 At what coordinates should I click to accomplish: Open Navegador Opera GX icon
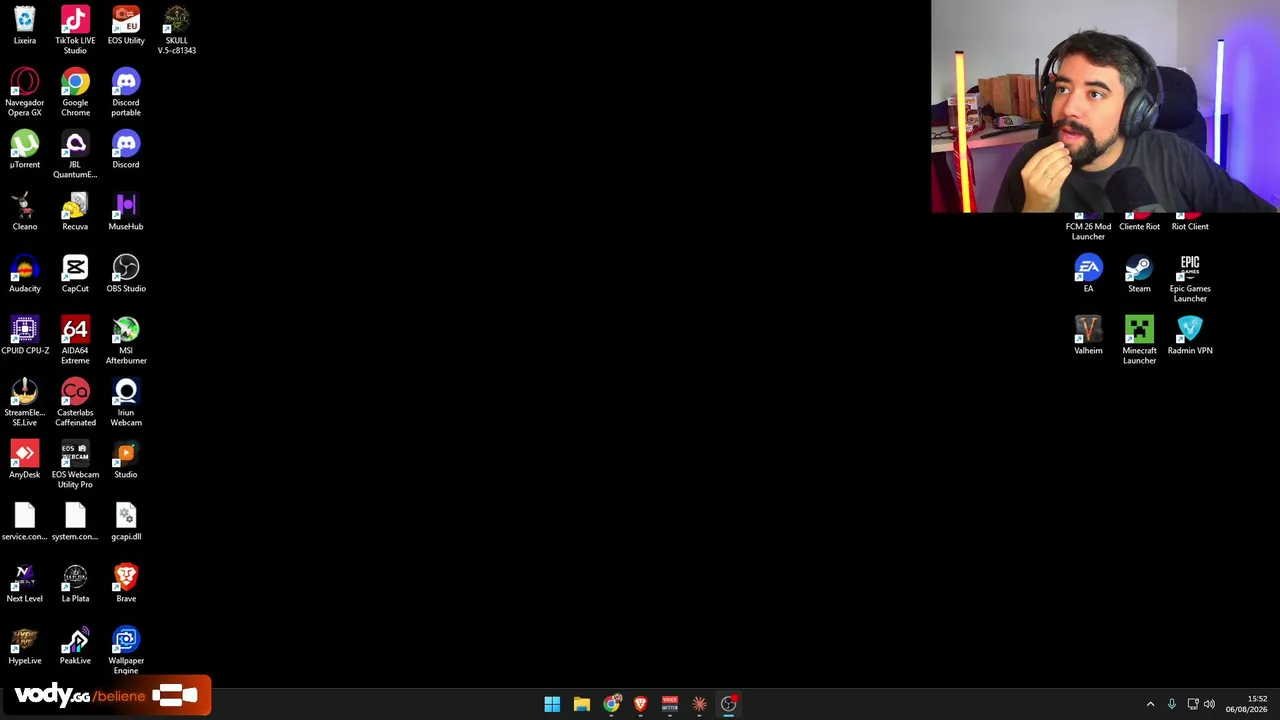pos(25,82)
